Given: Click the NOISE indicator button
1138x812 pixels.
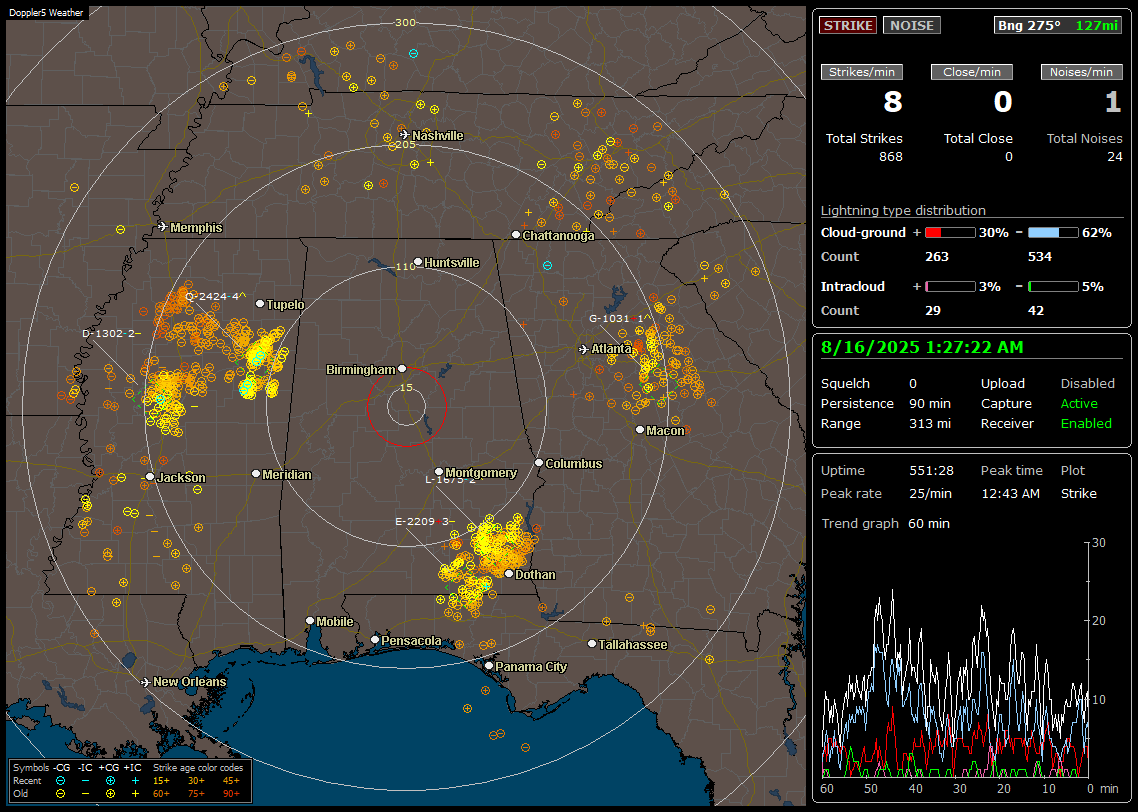Looking at the screenshot, I should click(912, 25).
